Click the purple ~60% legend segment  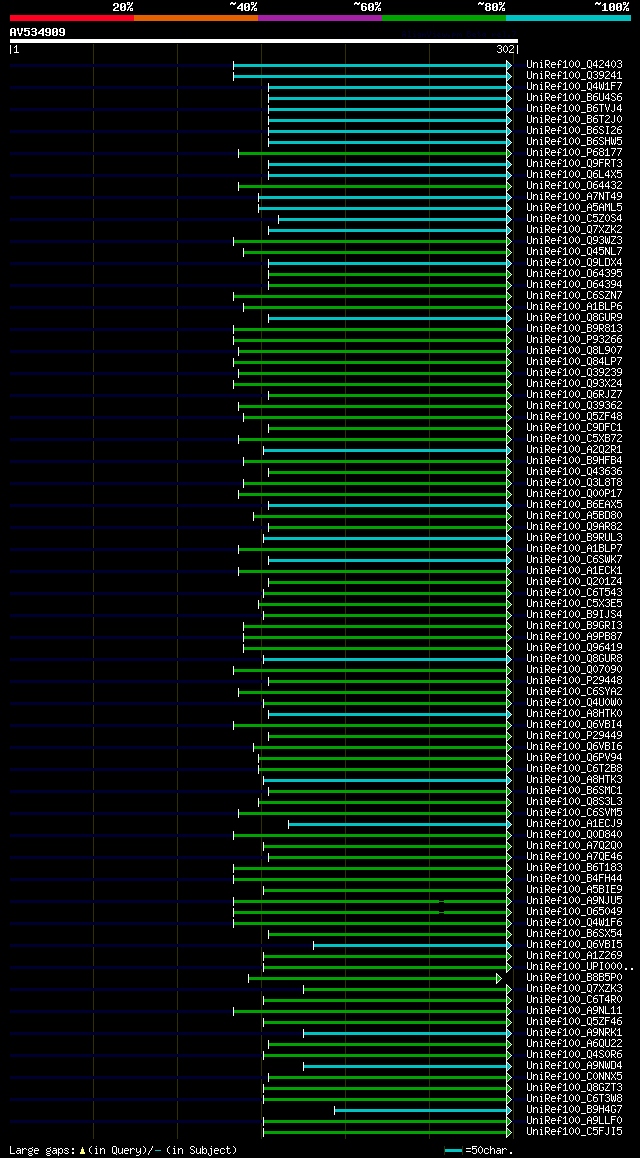tap(320, 18)
